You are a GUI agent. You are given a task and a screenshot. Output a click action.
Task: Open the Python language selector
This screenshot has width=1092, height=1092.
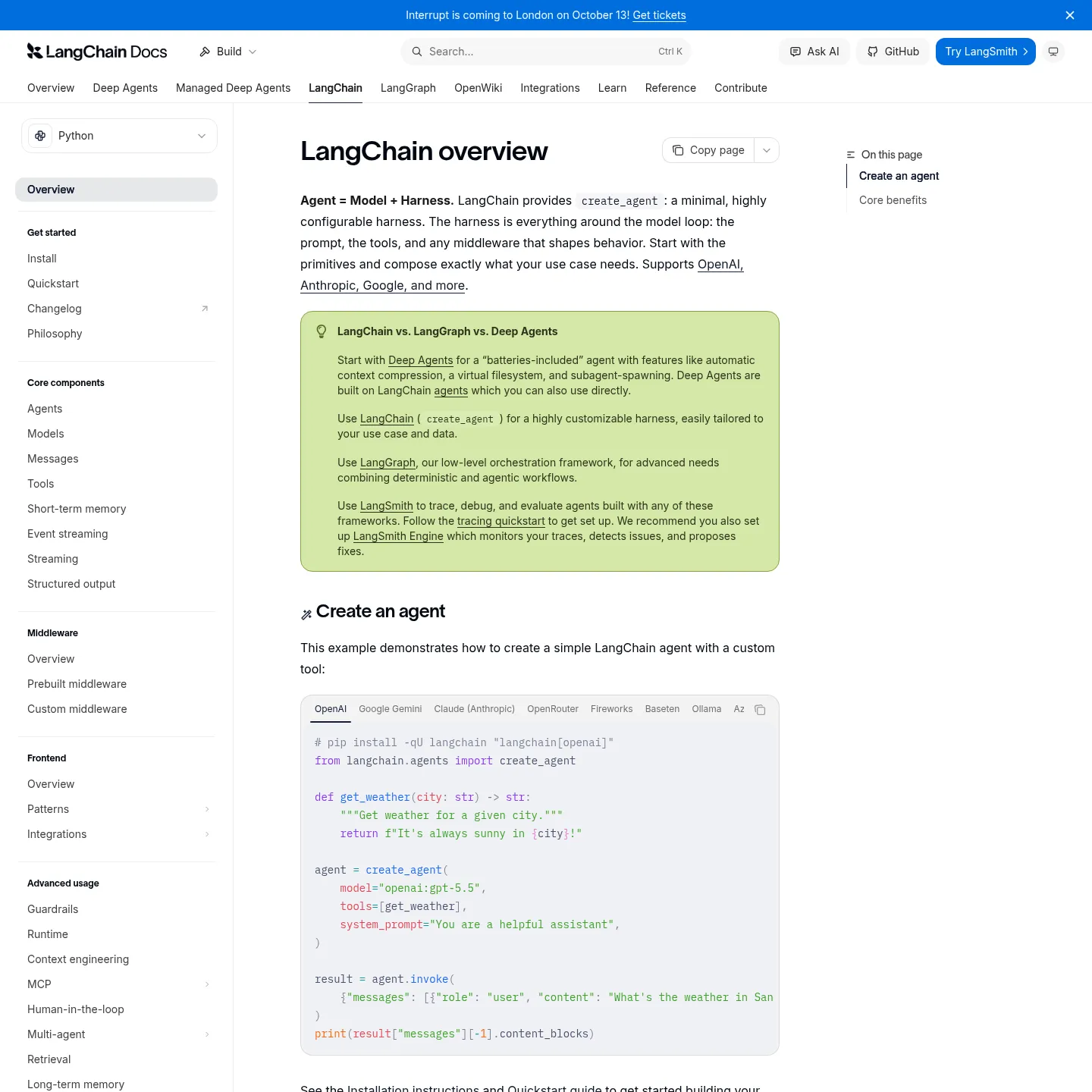(119, 136)
